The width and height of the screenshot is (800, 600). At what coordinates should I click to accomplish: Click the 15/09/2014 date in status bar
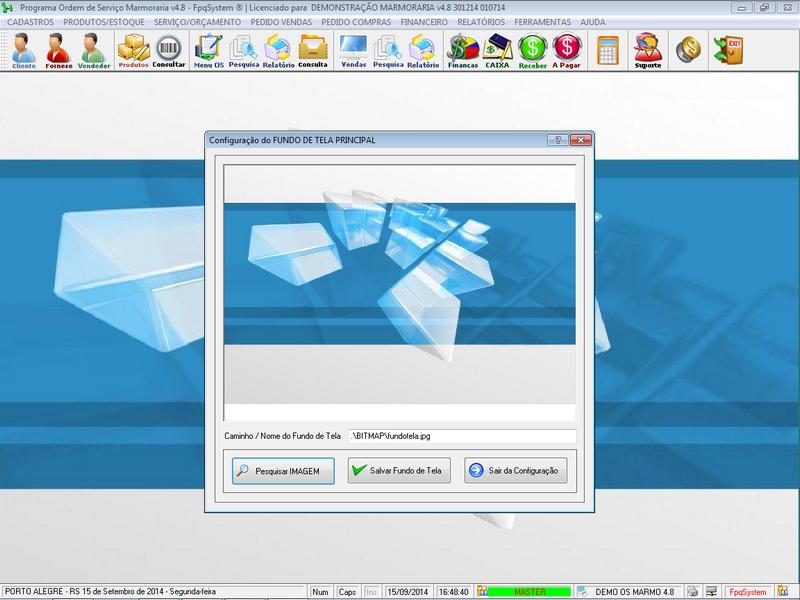coord(408,592)
